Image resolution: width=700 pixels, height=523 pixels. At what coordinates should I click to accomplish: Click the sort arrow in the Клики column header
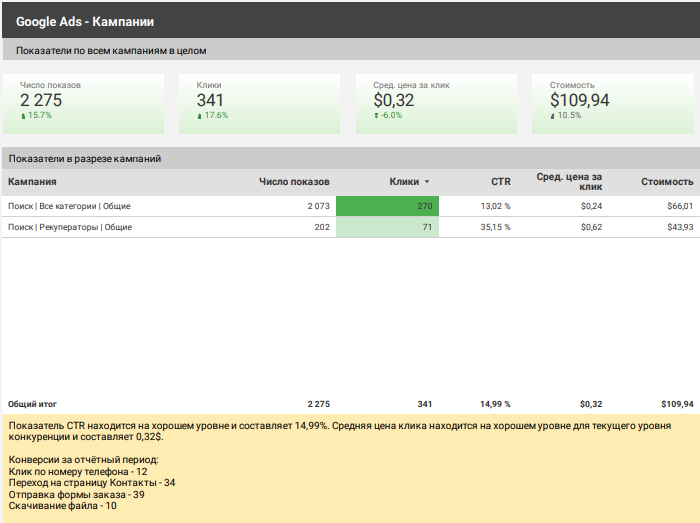click(x=427, y=182)
